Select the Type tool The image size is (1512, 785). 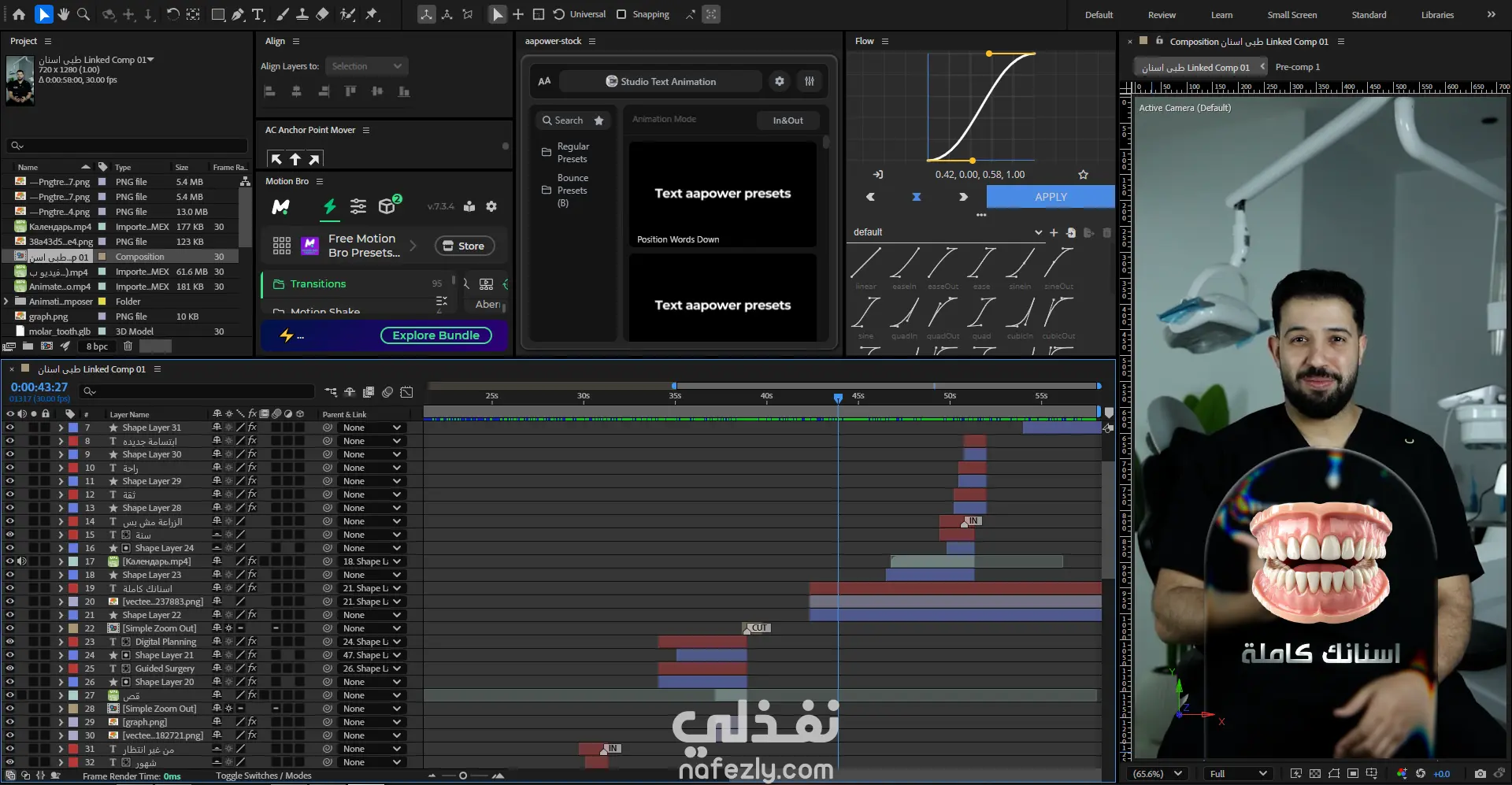point(258,14)
